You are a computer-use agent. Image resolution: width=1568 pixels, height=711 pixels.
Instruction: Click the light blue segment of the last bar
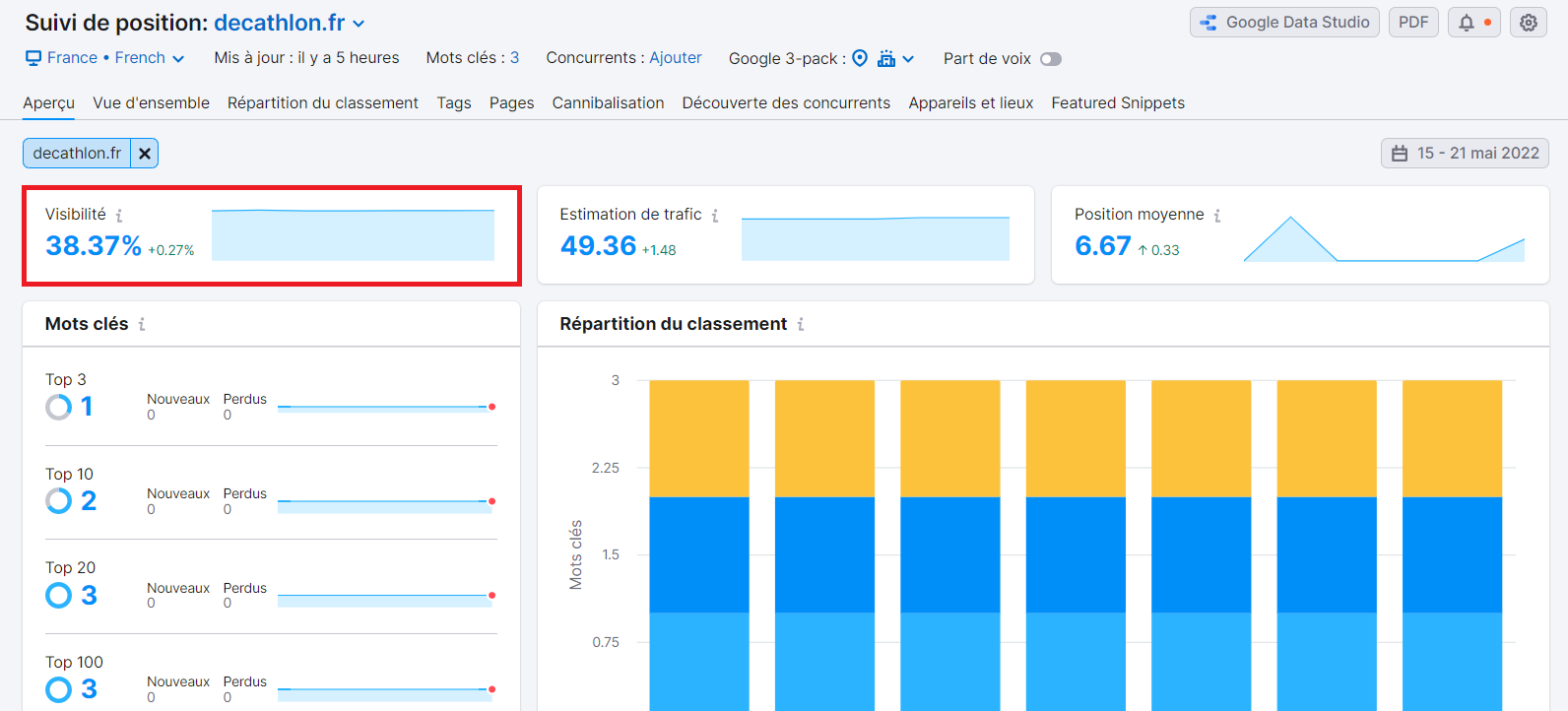[1452, 662]
